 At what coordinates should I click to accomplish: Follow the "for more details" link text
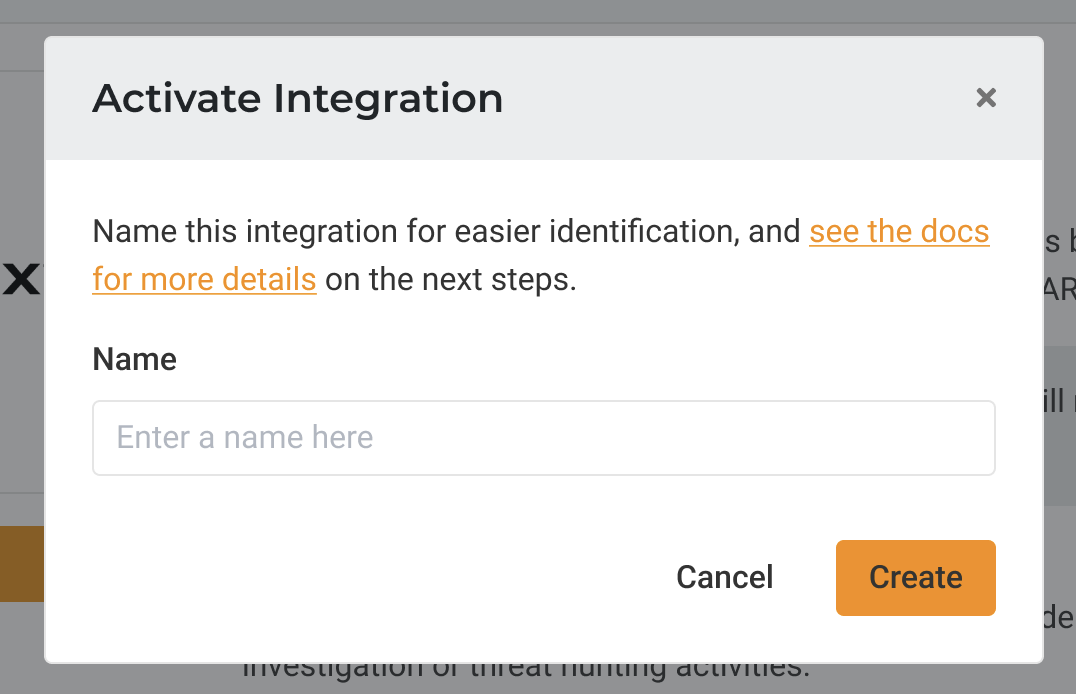click(x=204, y=279)
